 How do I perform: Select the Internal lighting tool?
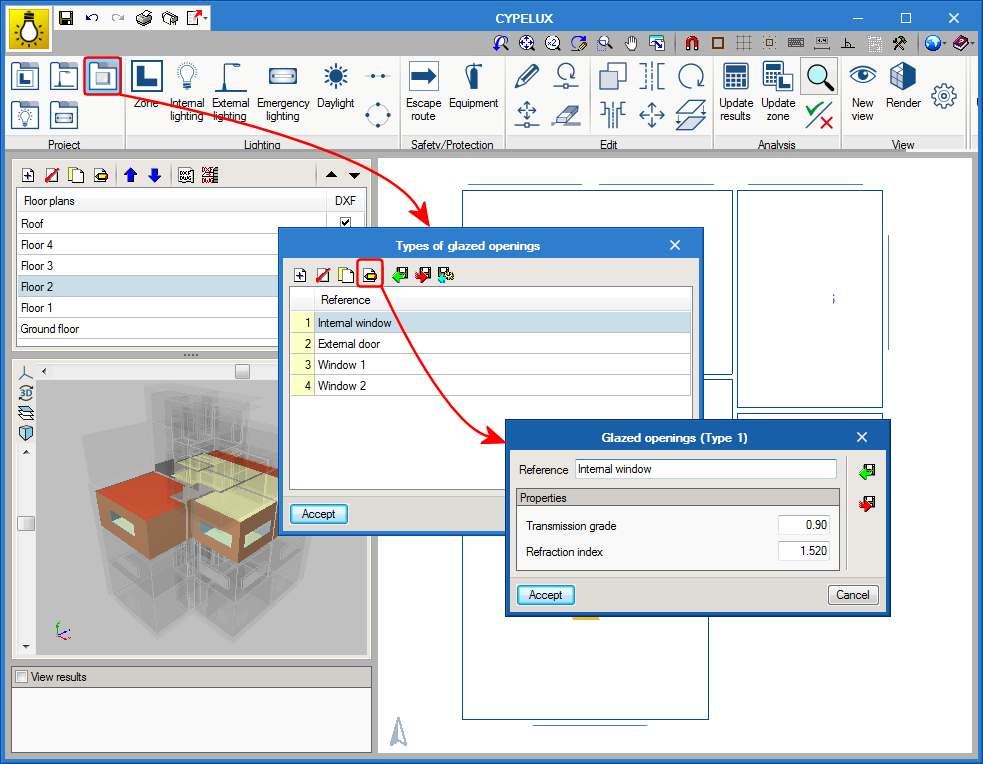(187, 91)
